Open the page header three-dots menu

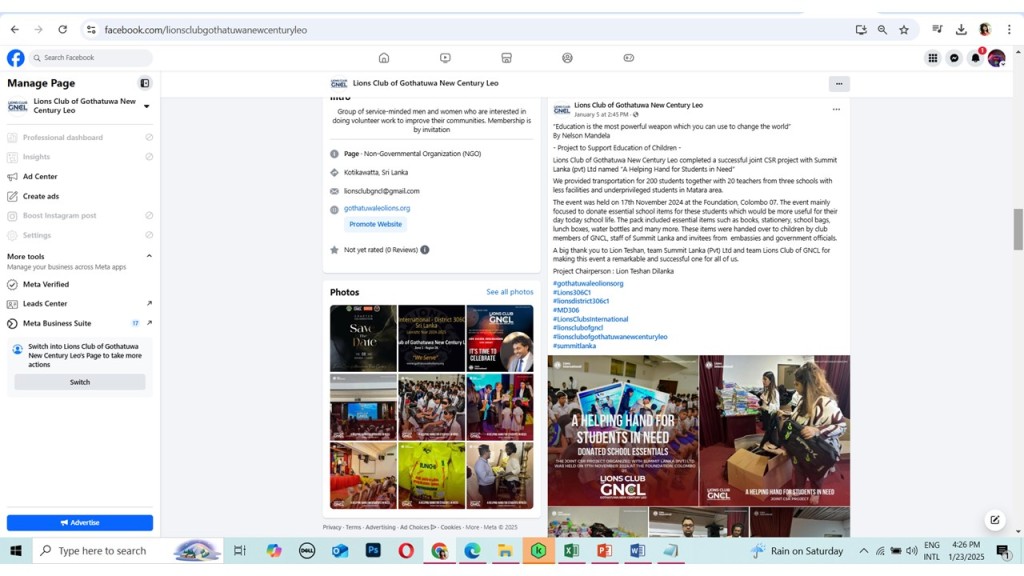839,84
